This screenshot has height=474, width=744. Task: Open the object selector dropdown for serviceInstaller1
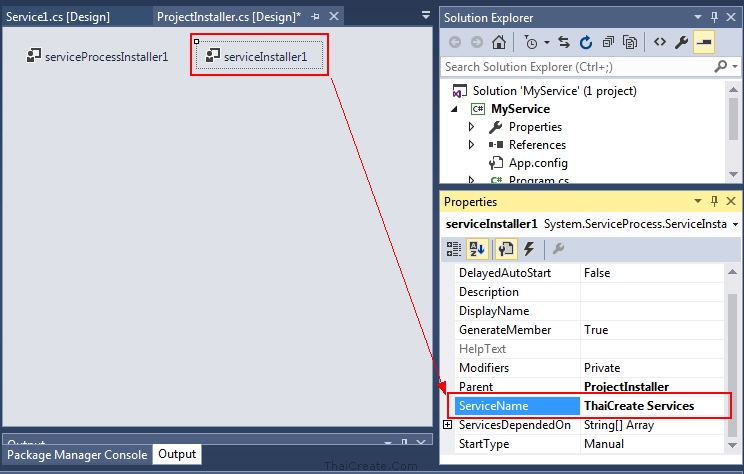click(x=735, y=224)
